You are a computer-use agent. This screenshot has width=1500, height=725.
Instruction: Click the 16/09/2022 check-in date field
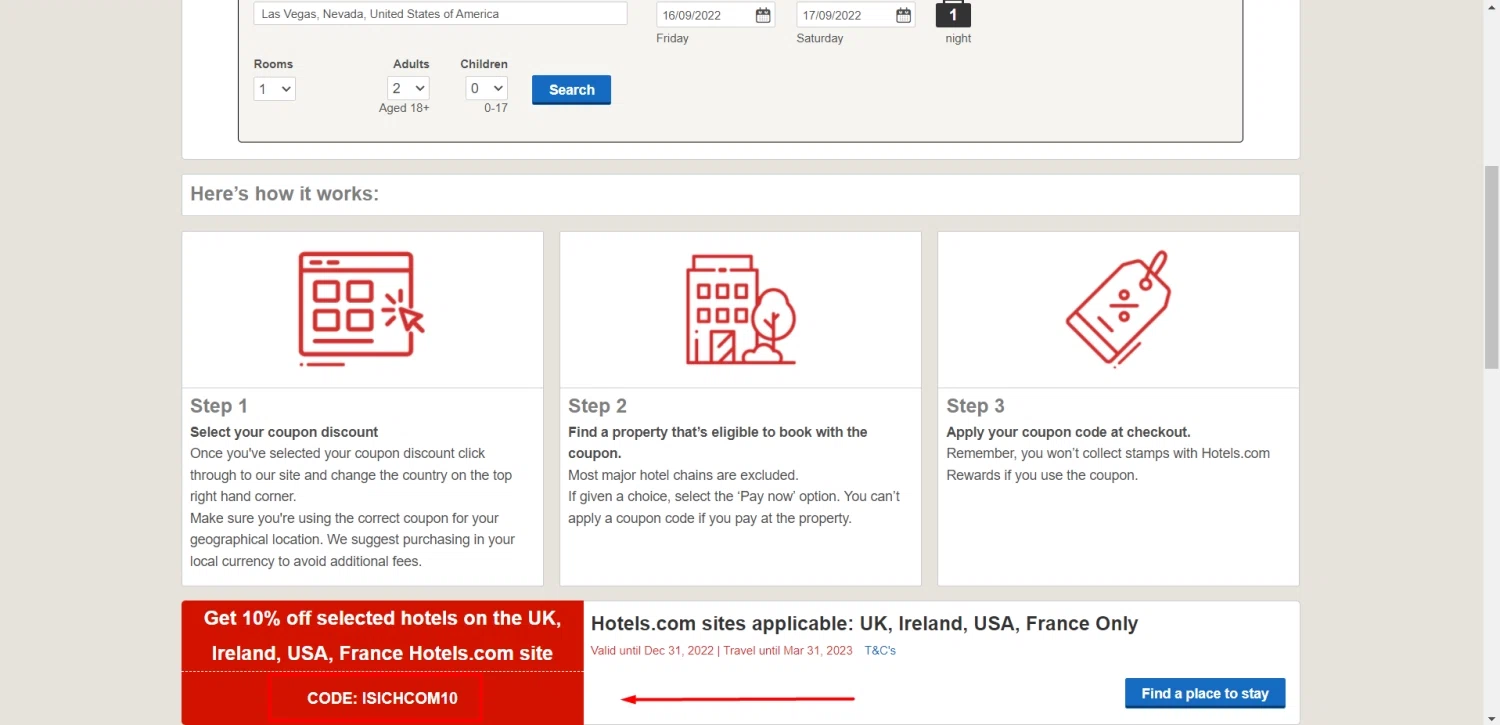click(715, 15)
